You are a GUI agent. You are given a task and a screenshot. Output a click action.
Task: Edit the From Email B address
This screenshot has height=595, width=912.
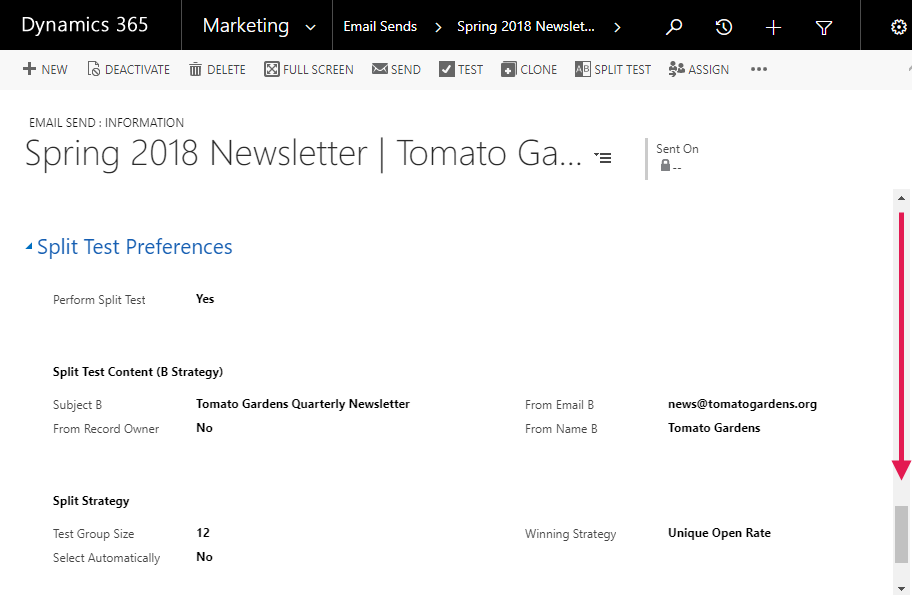742,404
